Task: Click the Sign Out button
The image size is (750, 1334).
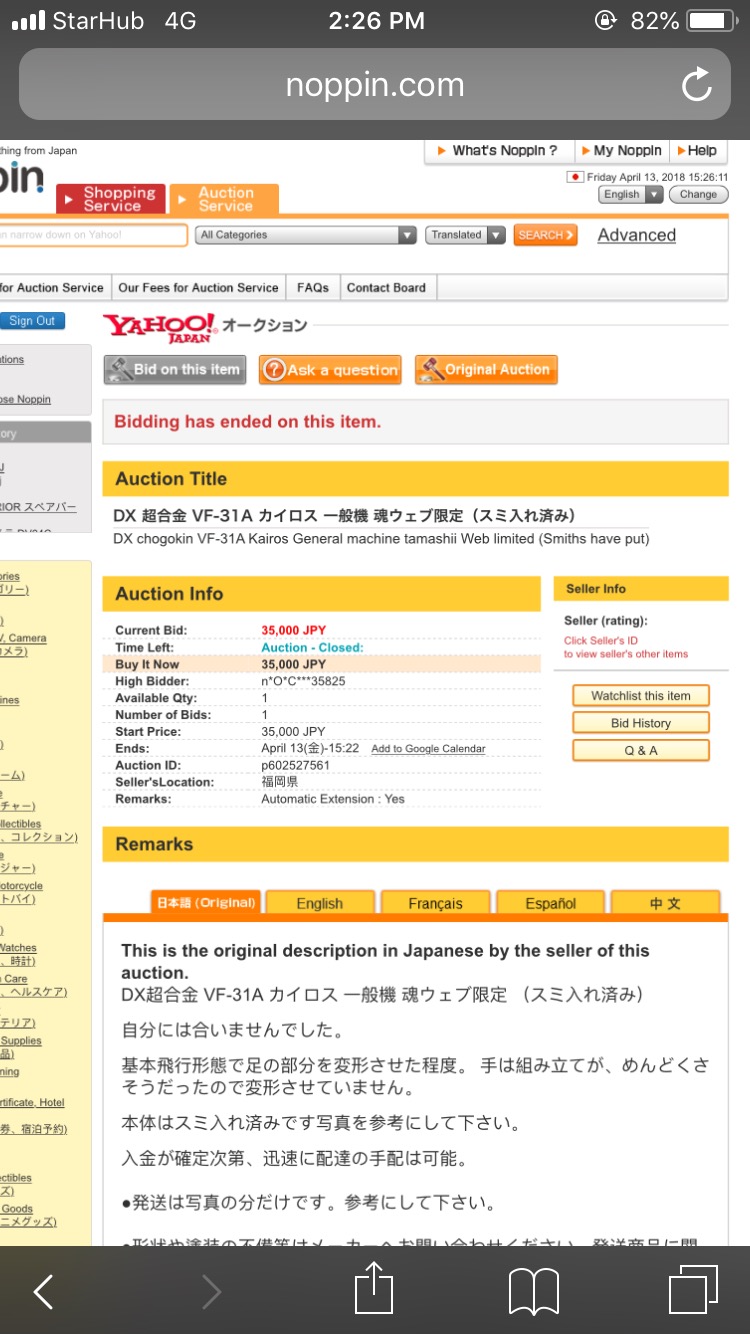Action: pyautogui.click(x=33, y=321)
